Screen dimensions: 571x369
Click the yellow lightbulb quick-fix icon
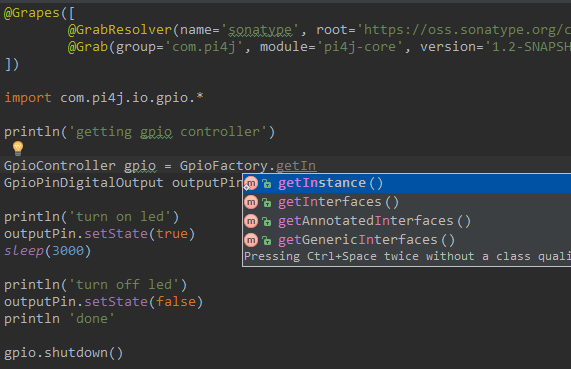(18, 148)
